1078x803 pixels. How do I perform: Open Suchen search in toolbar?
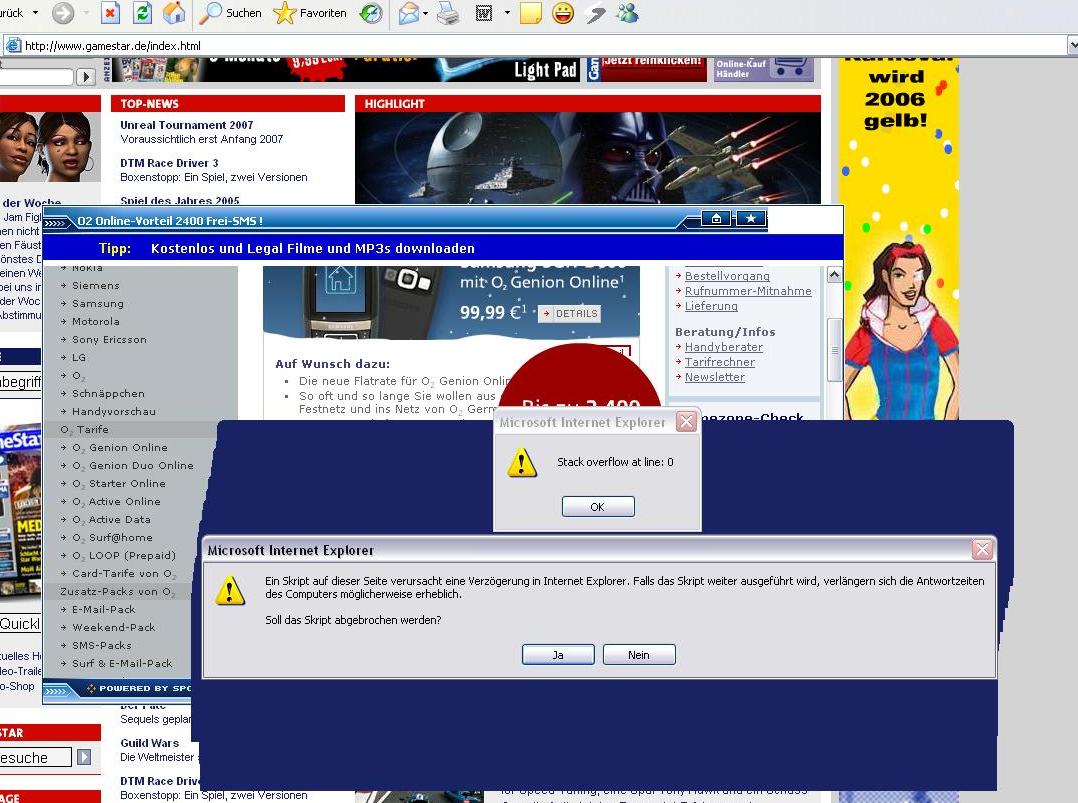pyautogui.click(x=230, y=13)
